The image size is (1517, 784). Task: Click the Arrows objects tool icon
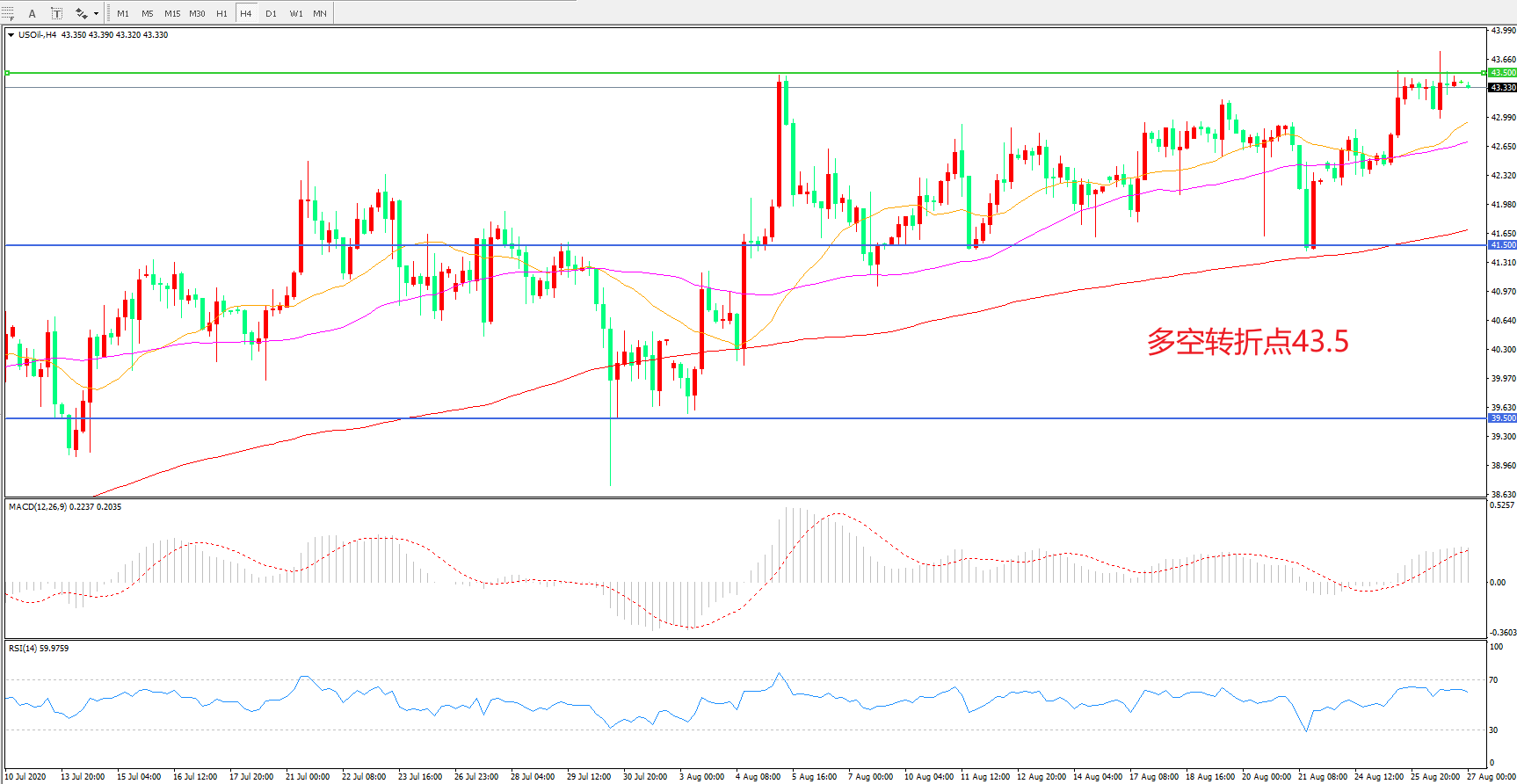[x=82, y=13]
